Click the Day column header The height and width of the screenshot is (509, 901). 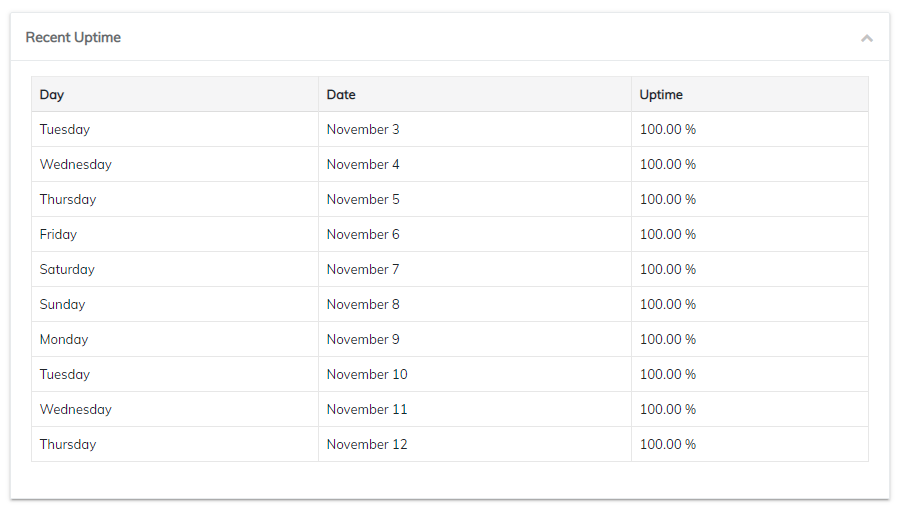[x=52, y=95]
